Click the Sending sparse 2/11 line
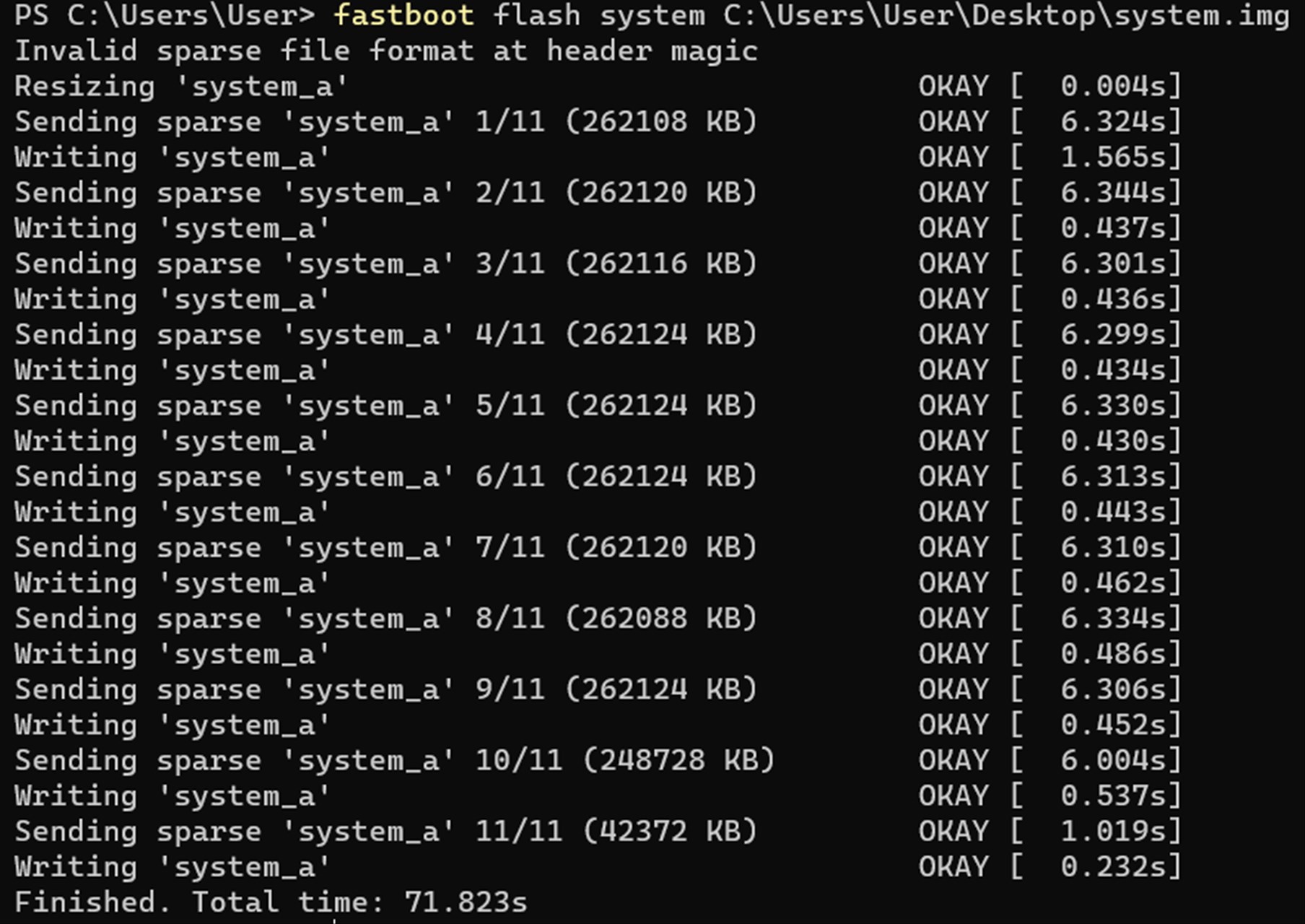This screenshot has width=1305, height=924. click(x=386, y=192)
